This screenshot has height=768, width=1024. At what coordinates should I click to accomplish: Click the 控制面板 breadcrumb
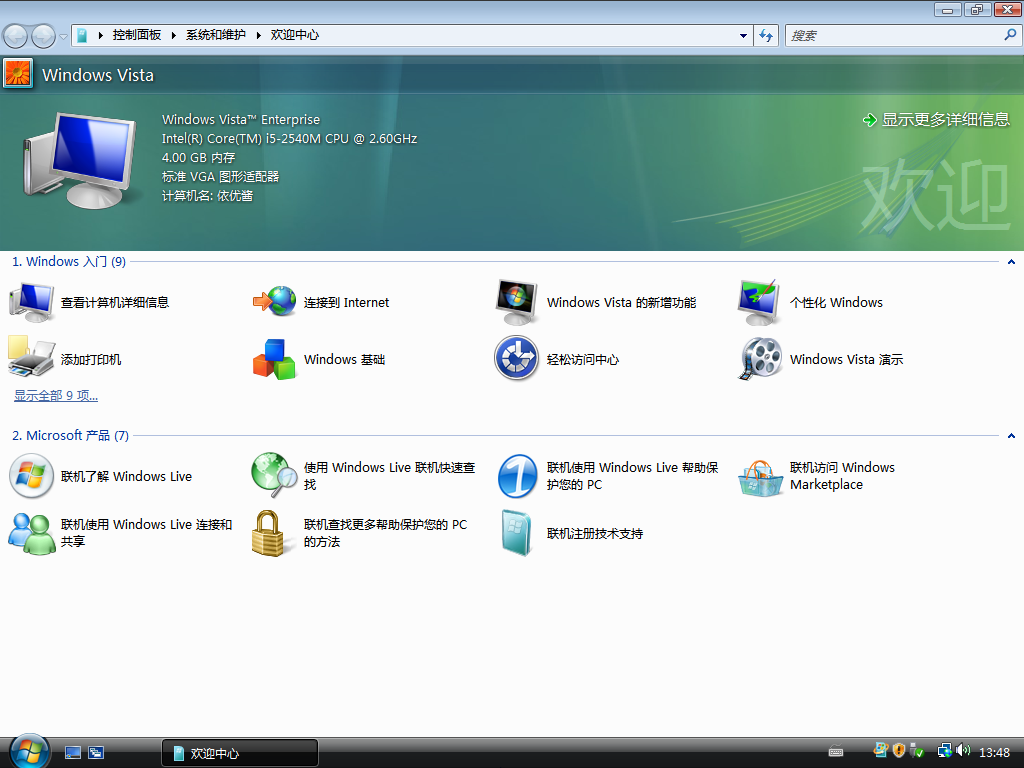click(x=136, y=35)
